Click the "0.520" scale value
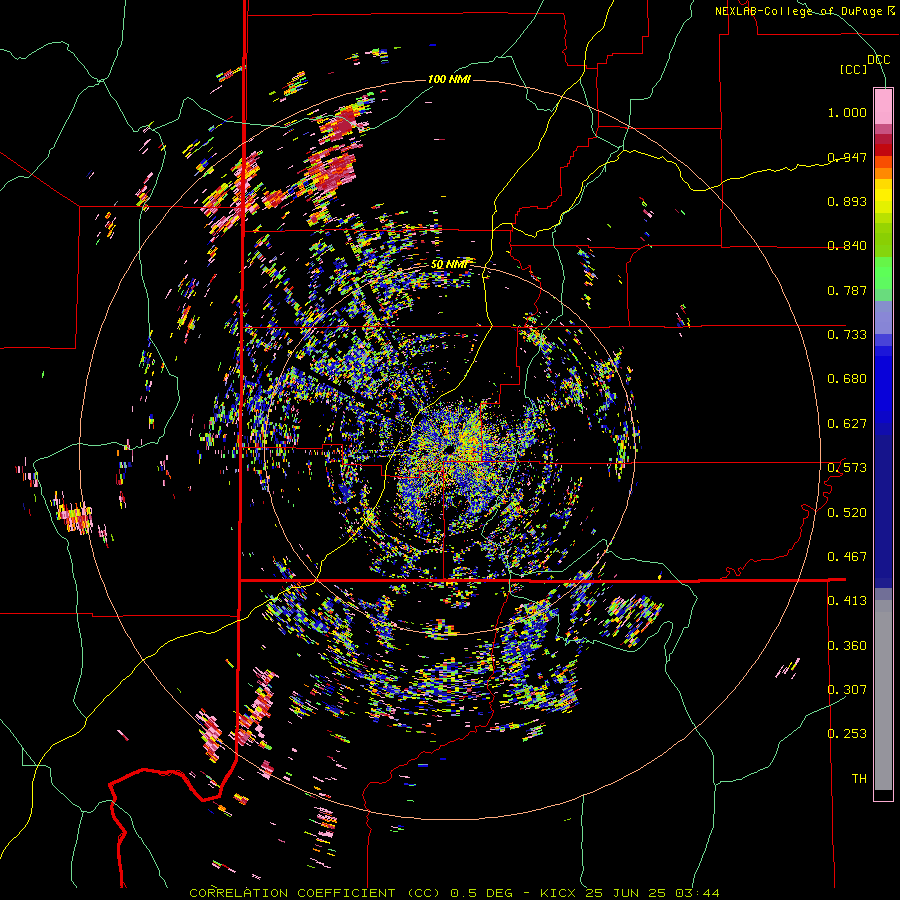 847,513
